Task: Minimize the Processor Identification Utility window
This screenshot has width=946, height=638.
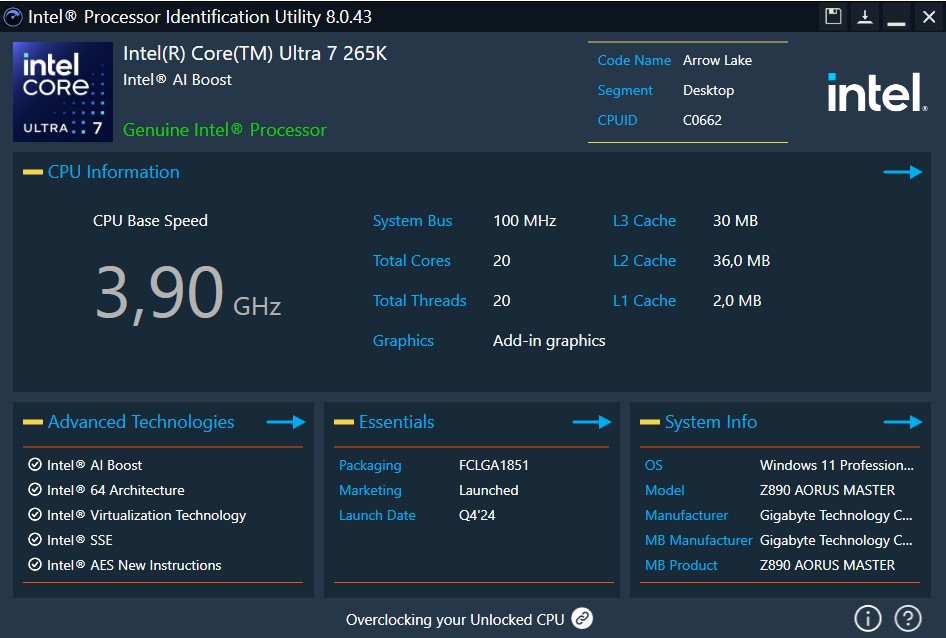Action: pyautogui.click(x=896, y=17)
